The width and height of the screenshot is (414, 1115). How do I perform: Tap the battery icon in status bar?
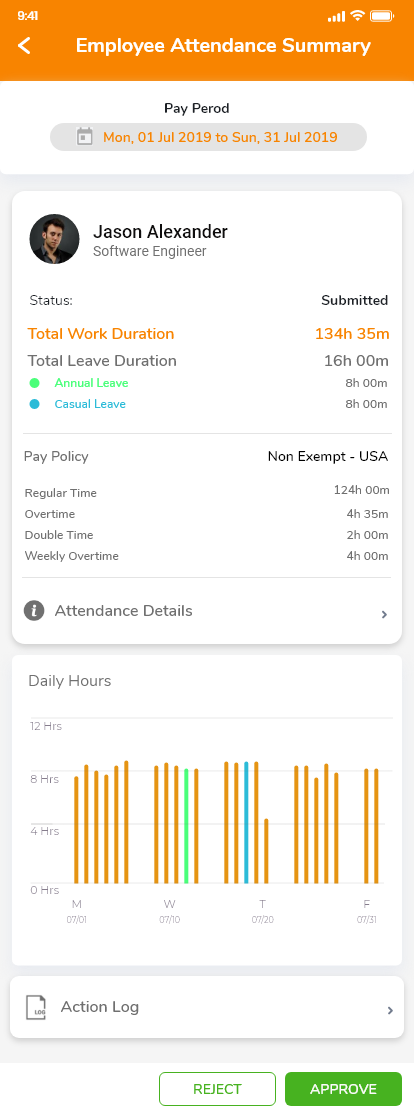click(x=382, y=16)
